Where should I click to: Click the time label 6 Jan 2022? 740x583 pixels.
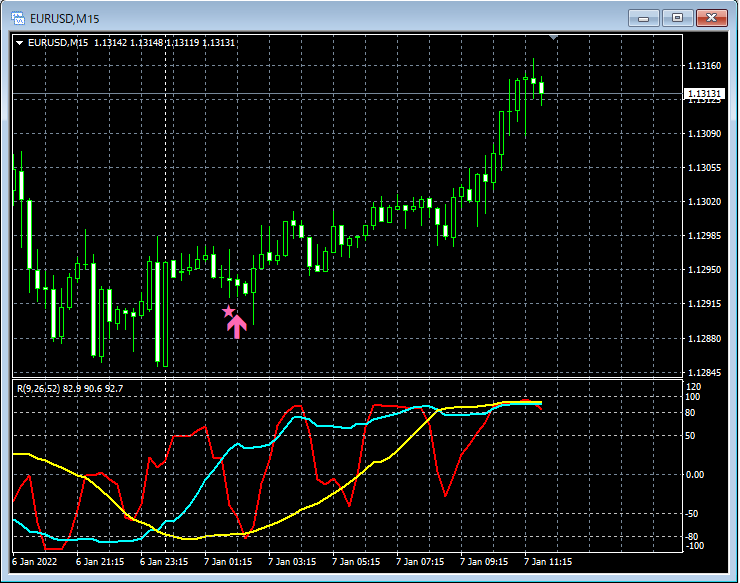coord(34,562)
